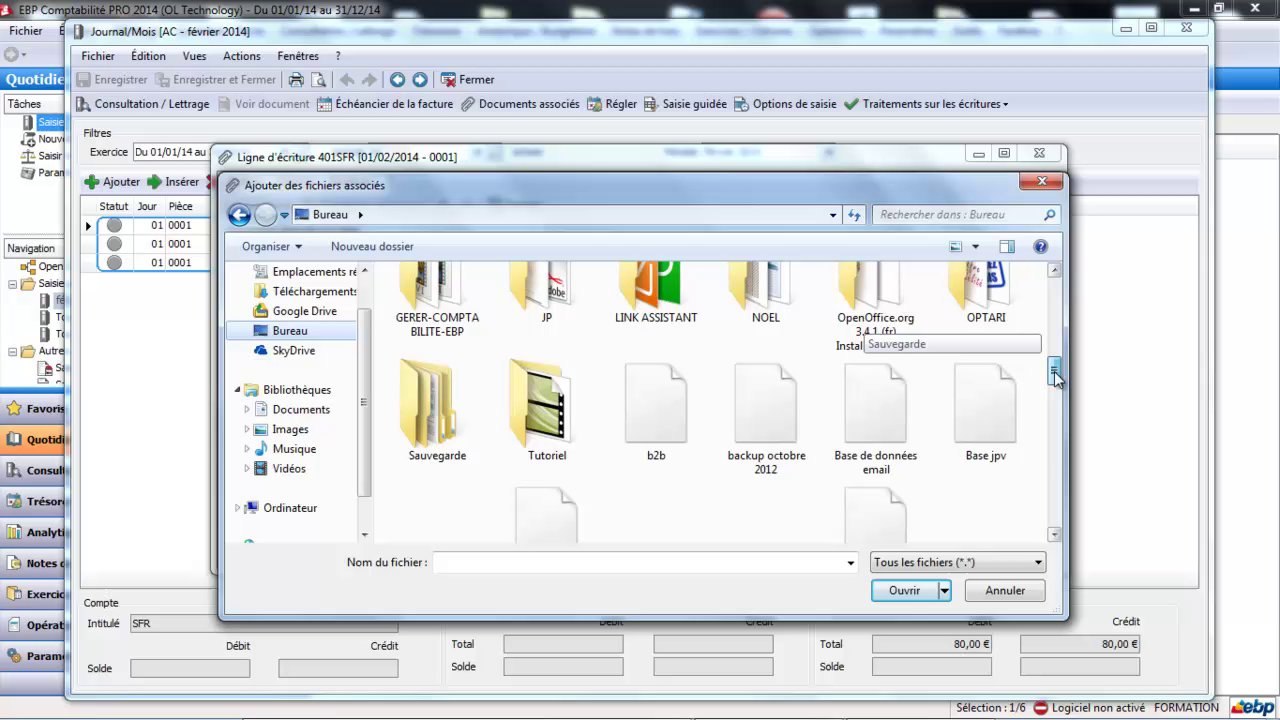1280x720 pixels.
Task: Select Téléchargements in sidebar
Action: [x=304, y=291]
